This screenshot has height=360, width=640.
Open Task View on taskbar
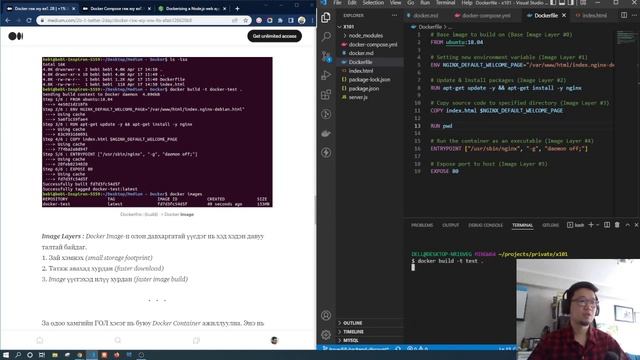41,355
